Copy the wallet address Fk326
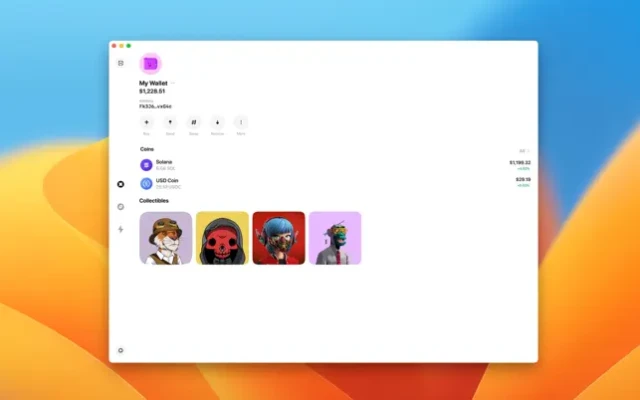The height and width of the screenshot is (400, 640). (x=155, y=106)
